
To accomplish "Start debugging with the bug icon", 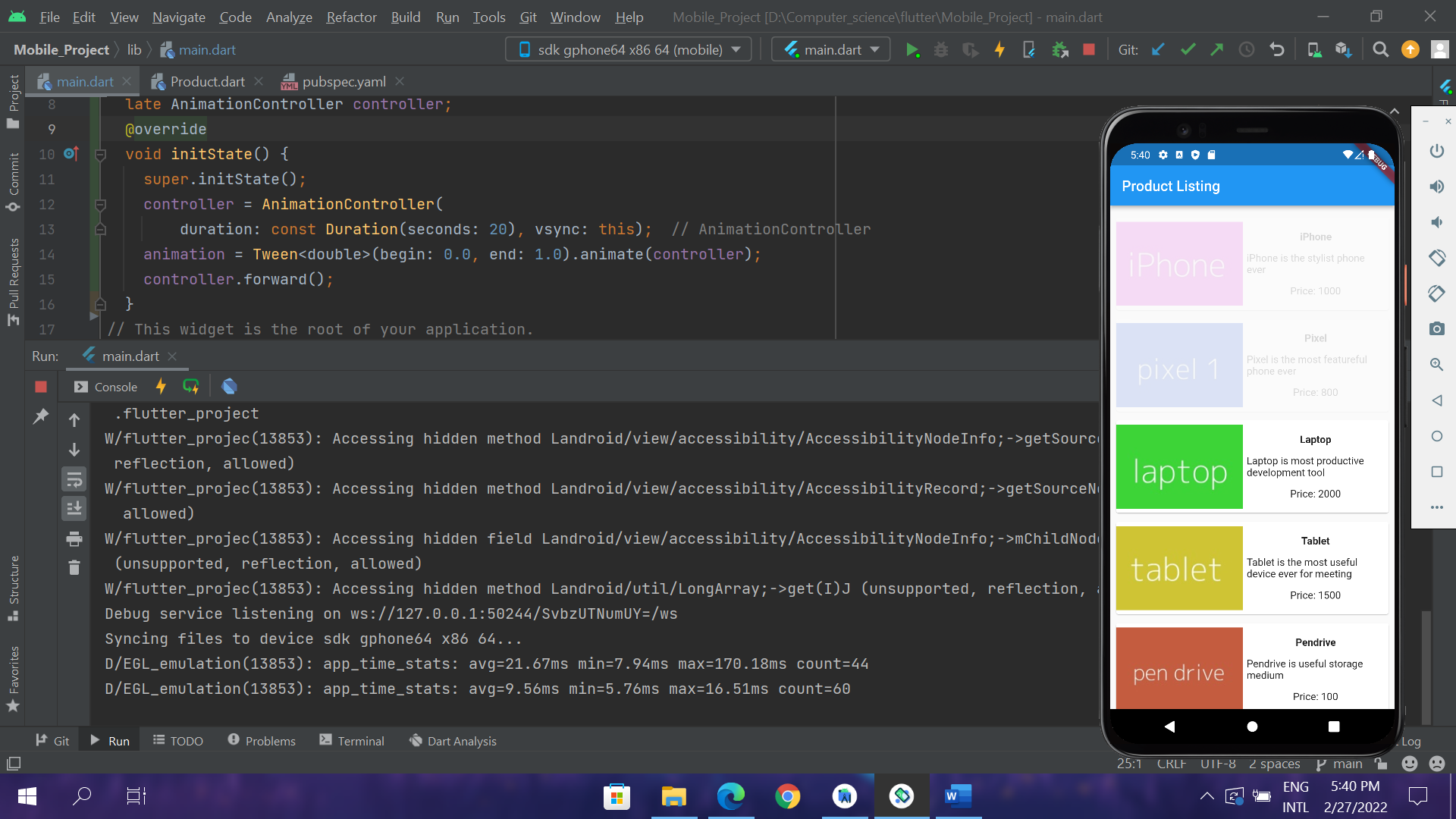I will click(x=941, y=50).
